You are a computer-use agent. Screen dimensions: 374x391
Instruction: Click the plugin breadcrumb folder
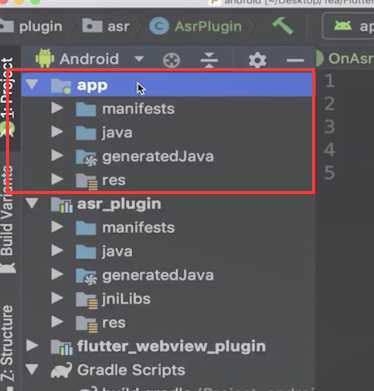[x=31, y=26]
